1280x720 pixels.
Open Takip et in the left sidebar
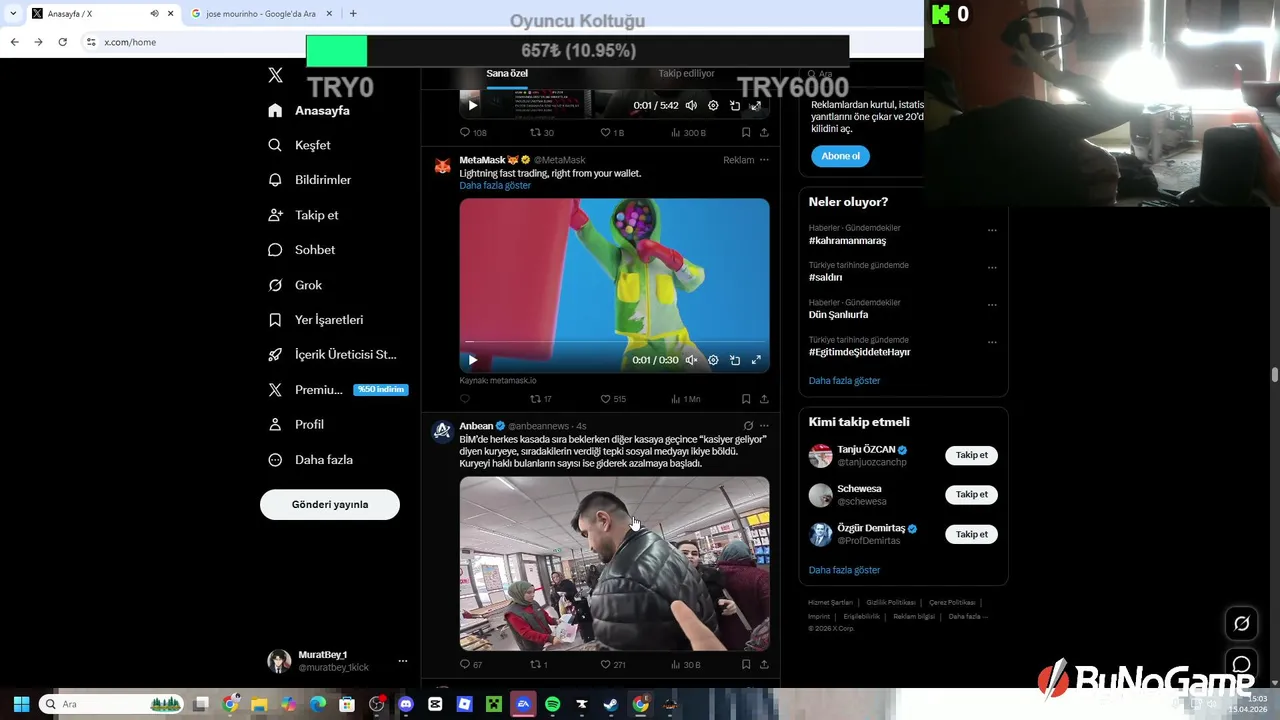(x=303, y=215)
